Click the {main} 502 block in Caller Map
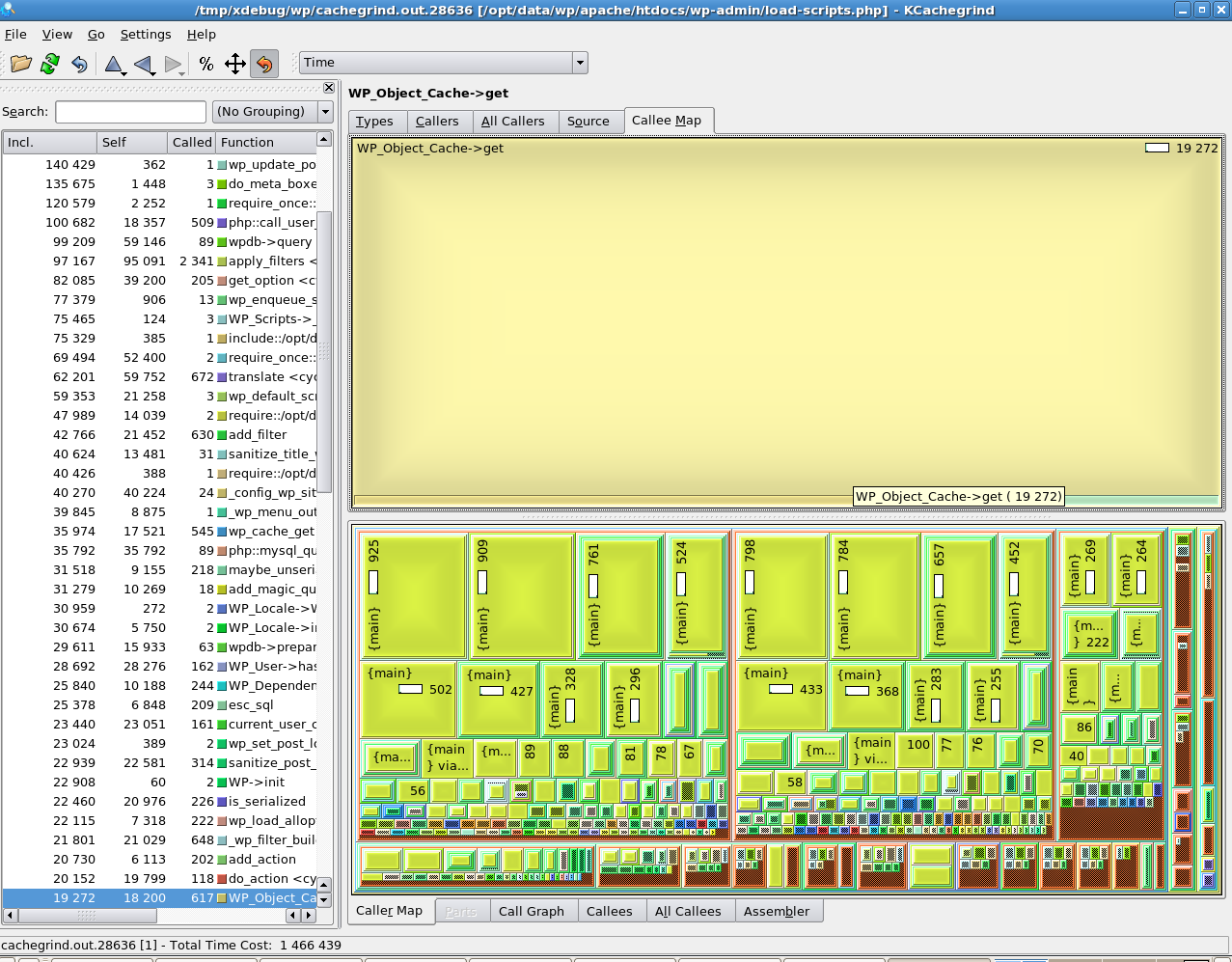 click(408, 699)
